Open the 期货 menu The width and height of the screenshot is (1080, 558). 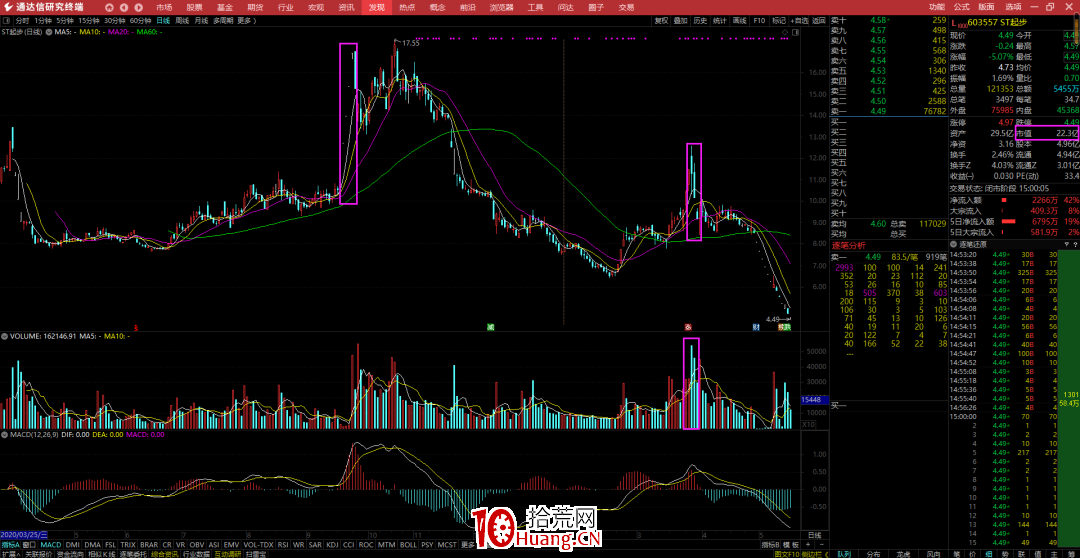(x=255, y=8)
